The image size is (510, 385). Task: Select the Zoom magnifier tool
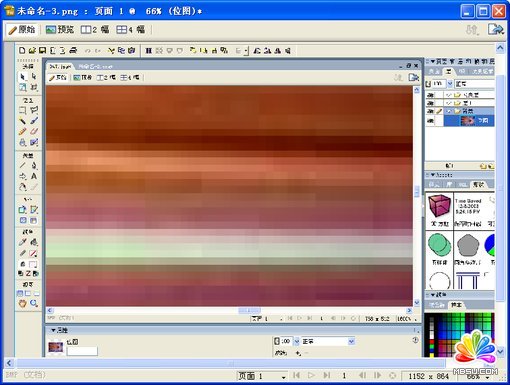click(x=34, y=303)
